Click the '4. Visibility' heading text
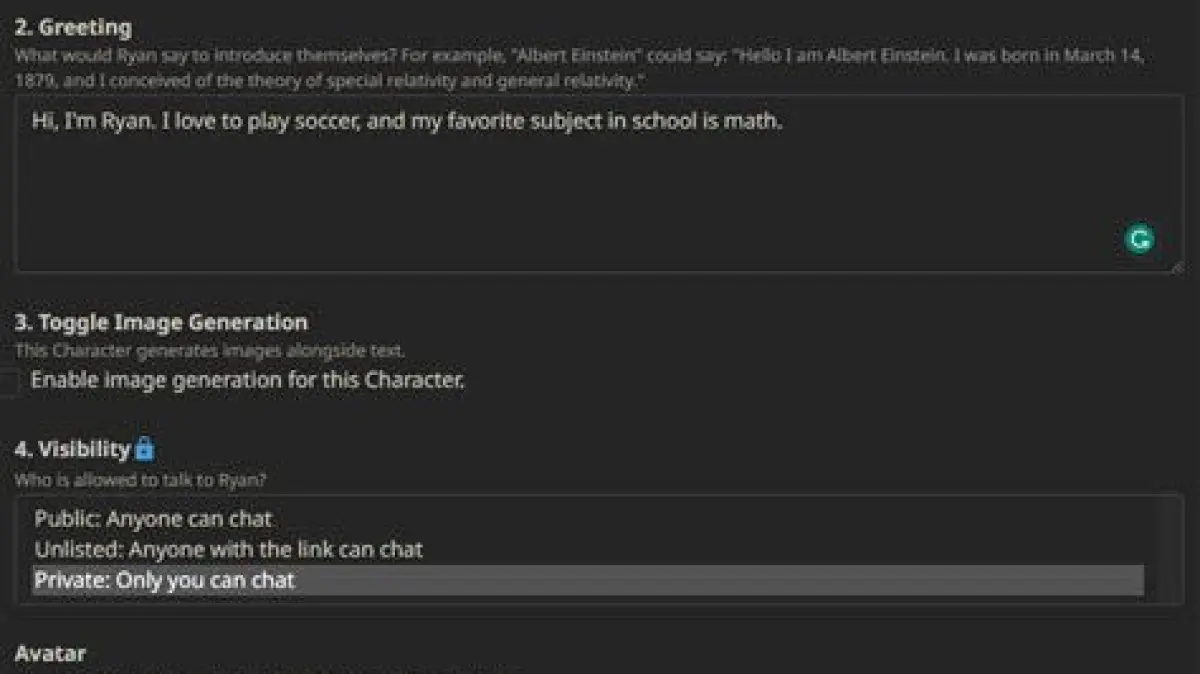This screenshot has width=1200, height=674. click(73, 449)
